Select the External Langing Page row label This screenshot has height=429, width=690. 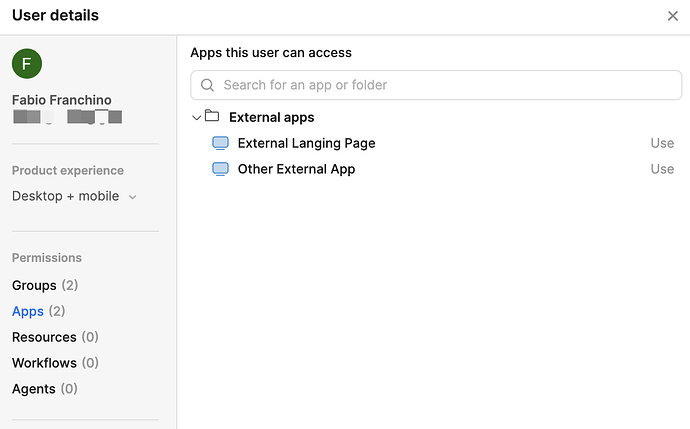pos(306,143)
